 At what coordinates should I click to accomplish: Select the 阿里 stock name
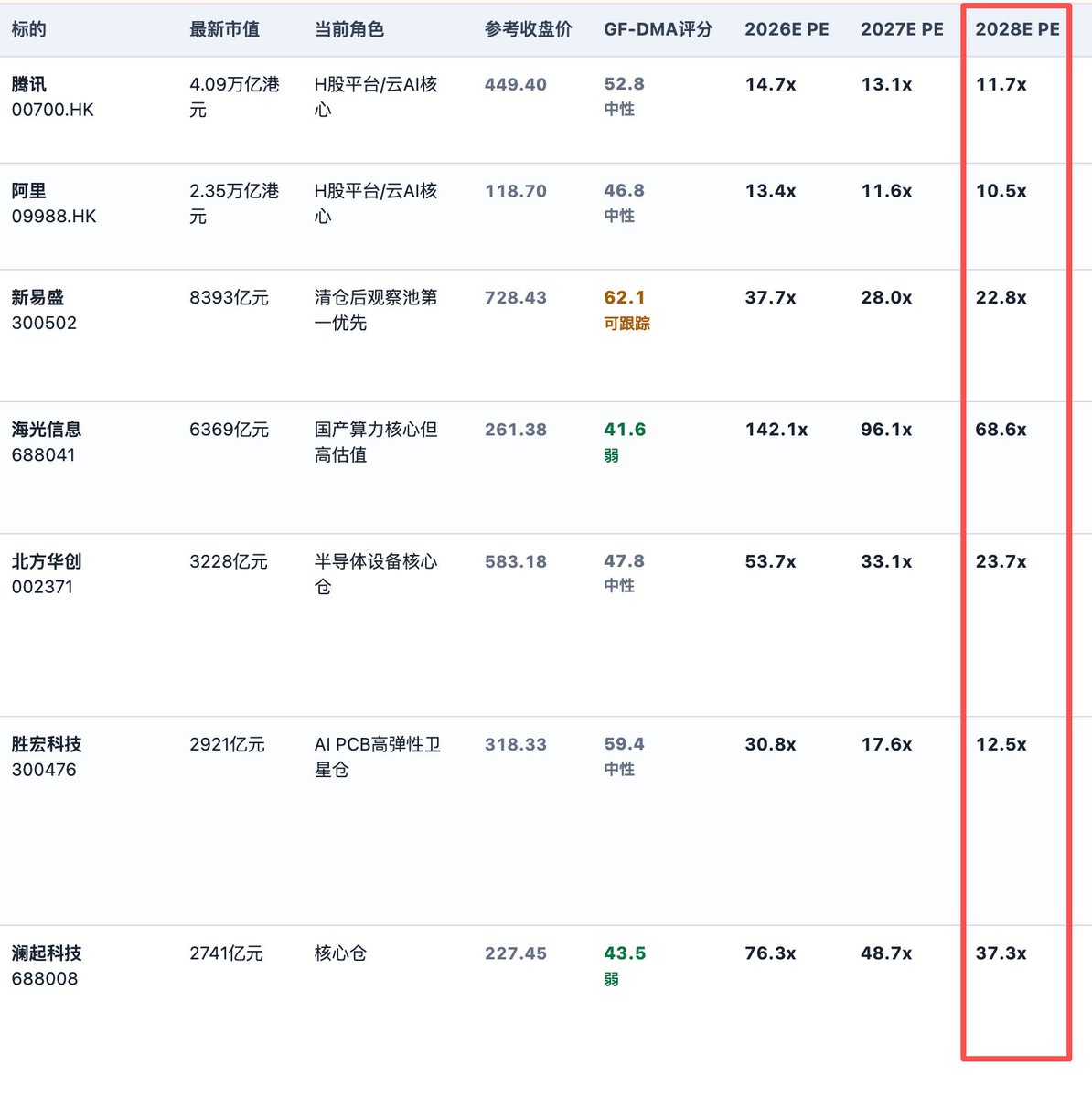28,191
